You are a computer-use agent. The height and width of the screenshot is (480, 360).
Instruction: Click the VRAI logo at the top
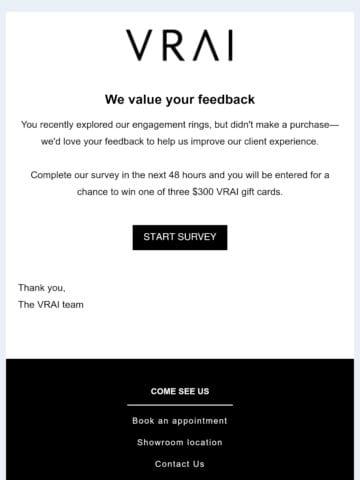180,45
